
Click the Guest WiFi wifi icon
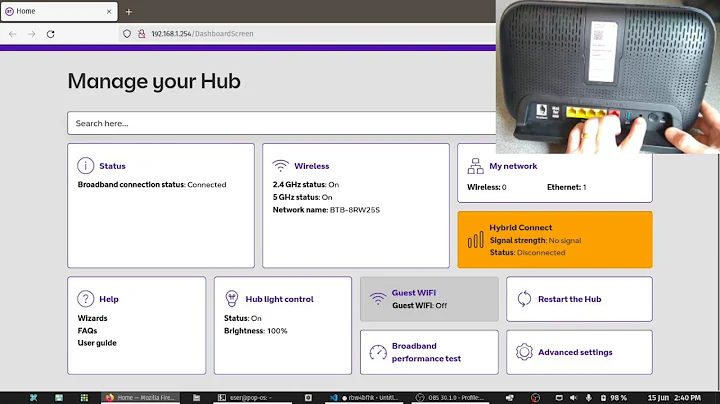coord(378,299)
